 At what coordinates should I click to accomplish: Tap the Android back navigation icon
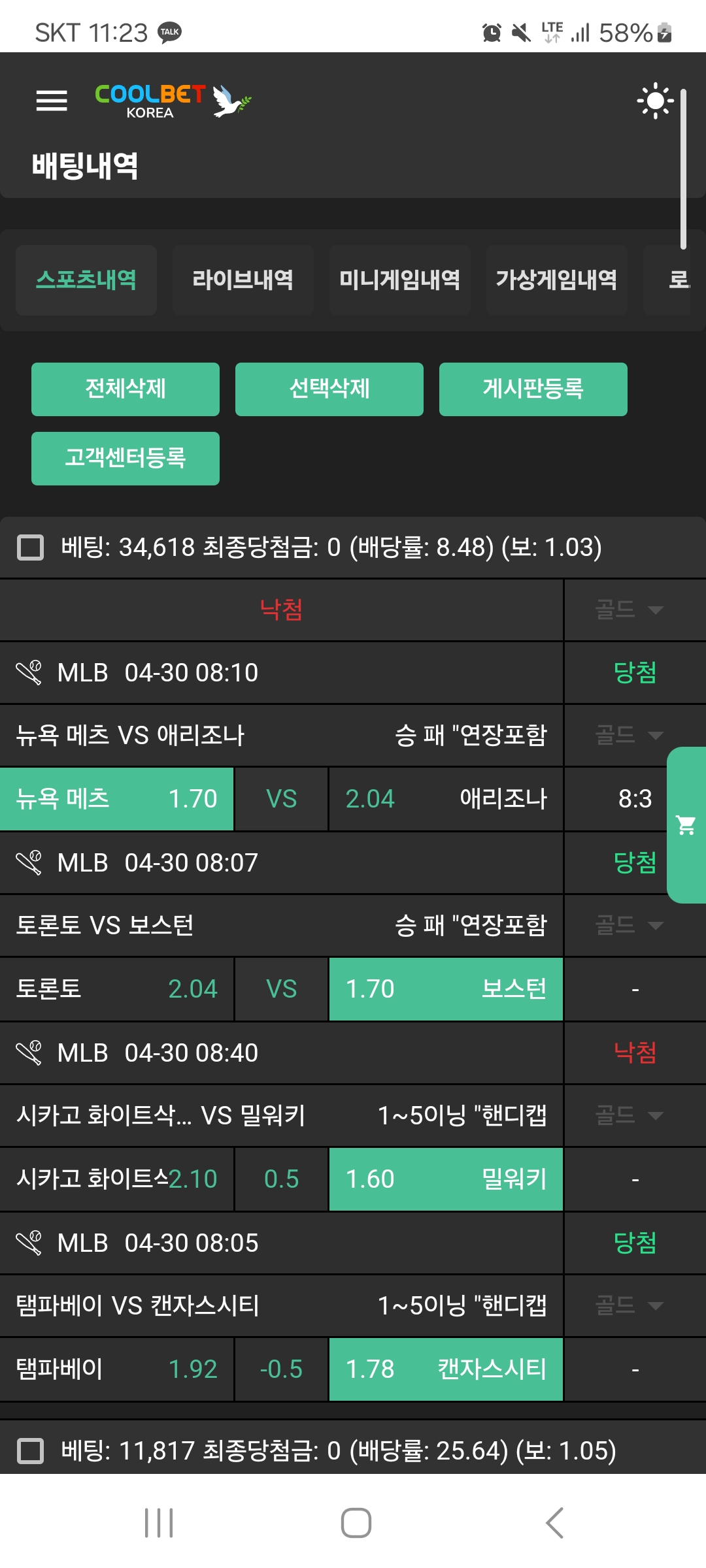click(554, 1523)
